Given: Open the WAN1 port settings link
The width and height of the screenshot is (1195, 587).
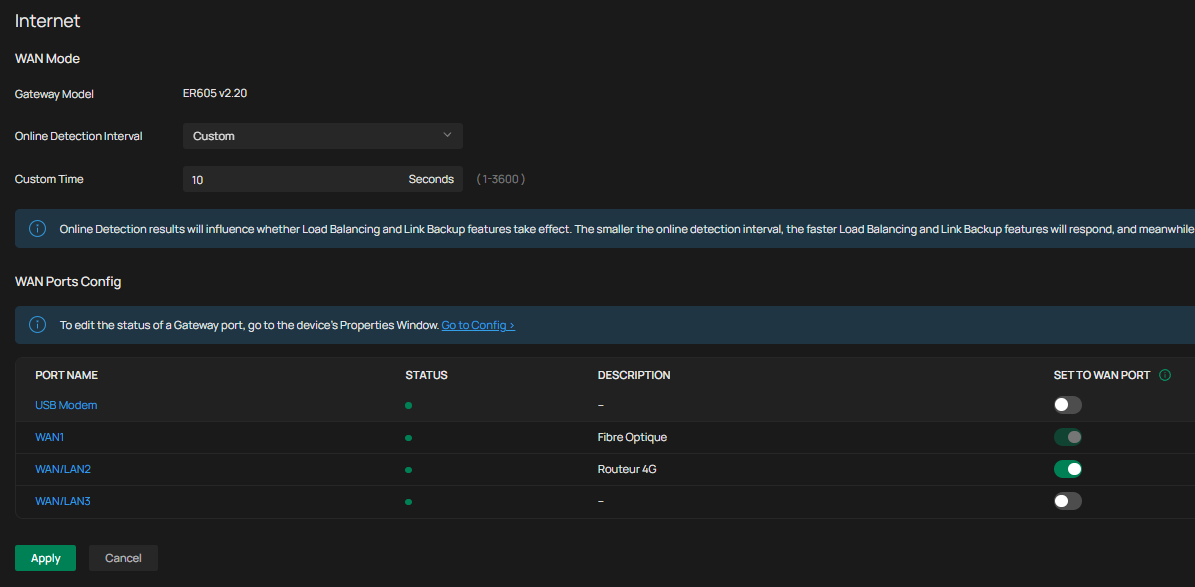Looking at the screenshot, I should (x=49, y=437).
